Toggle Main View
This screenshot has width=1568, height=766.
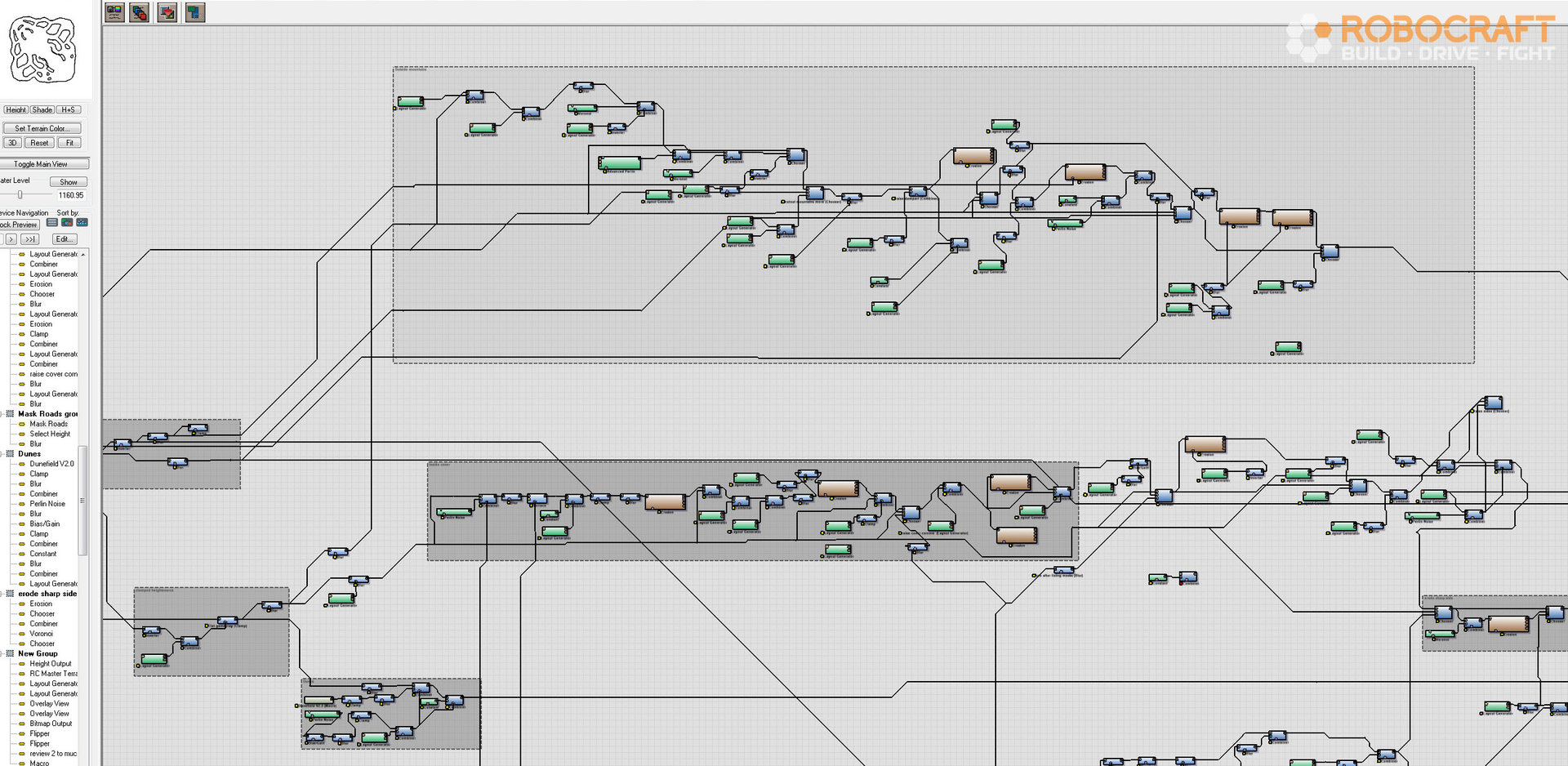pos(42,164)
